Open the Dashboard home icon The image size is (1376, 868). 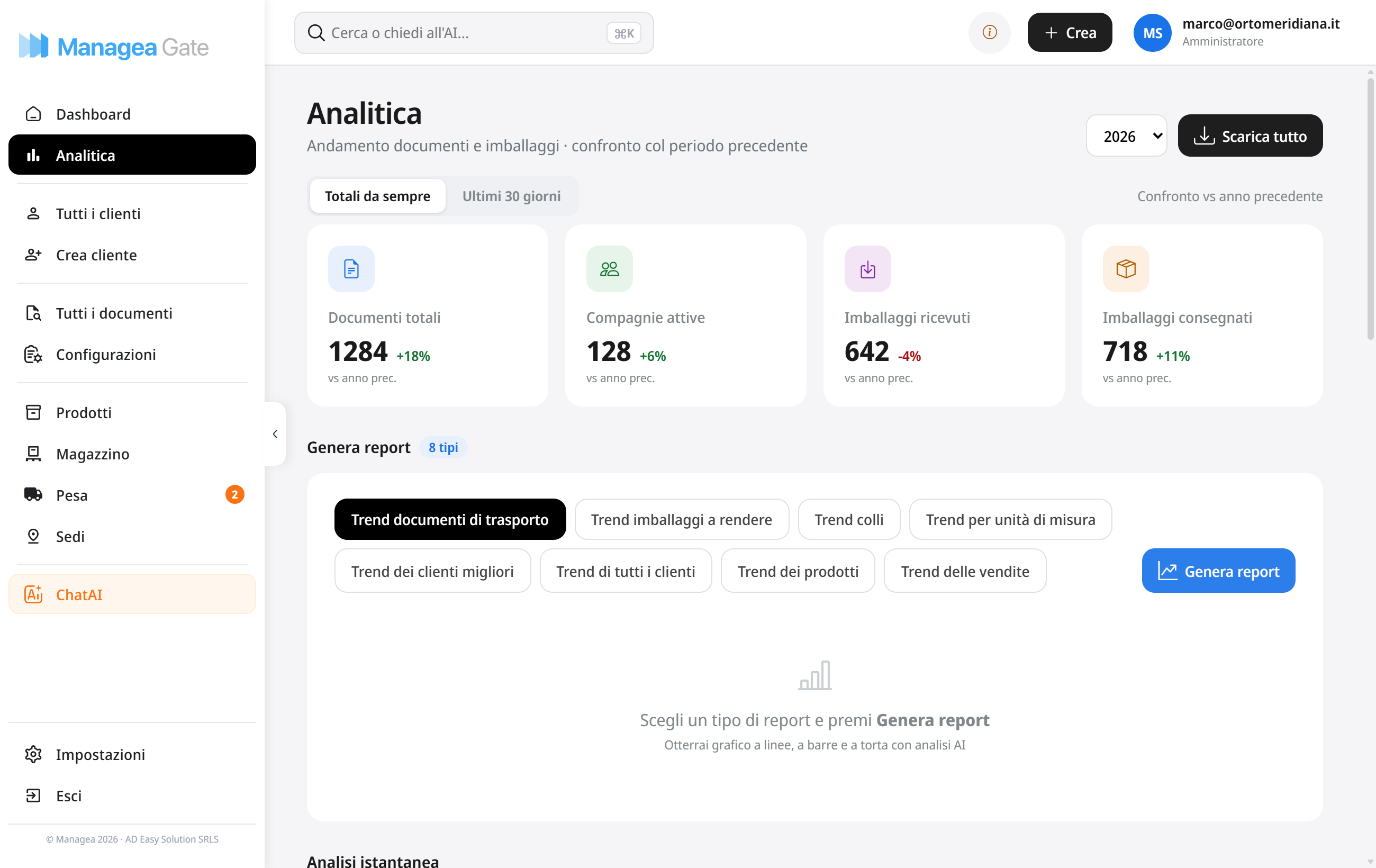tap(33, 114)
